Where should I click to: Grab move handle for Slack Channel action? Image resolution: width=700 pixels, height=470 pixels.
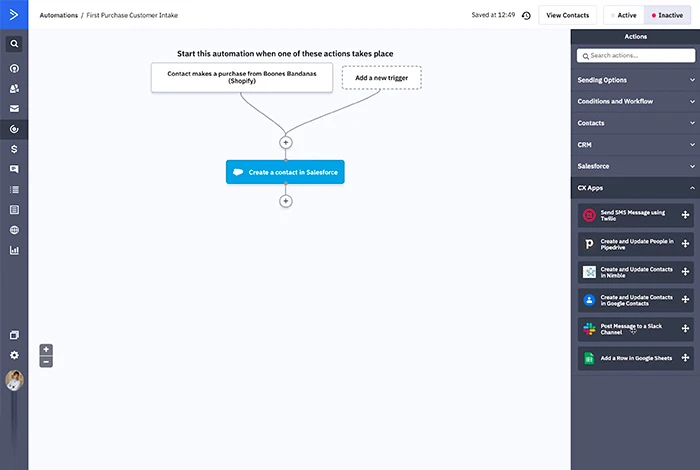pyautogui.click(x=685, y=329)
